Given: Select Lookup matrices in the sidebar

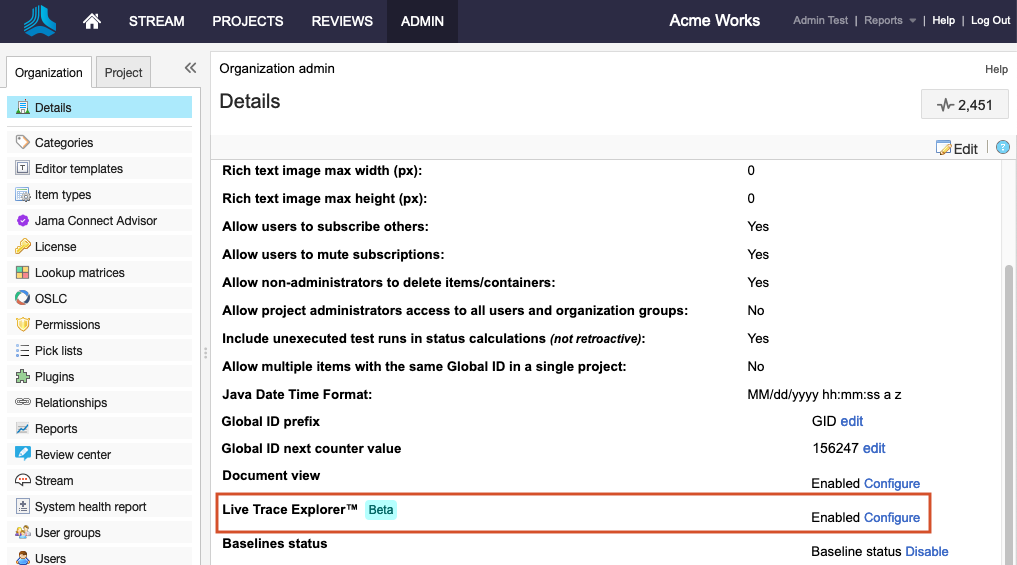Looking at the screenshot, I should (x=99, y=272).
